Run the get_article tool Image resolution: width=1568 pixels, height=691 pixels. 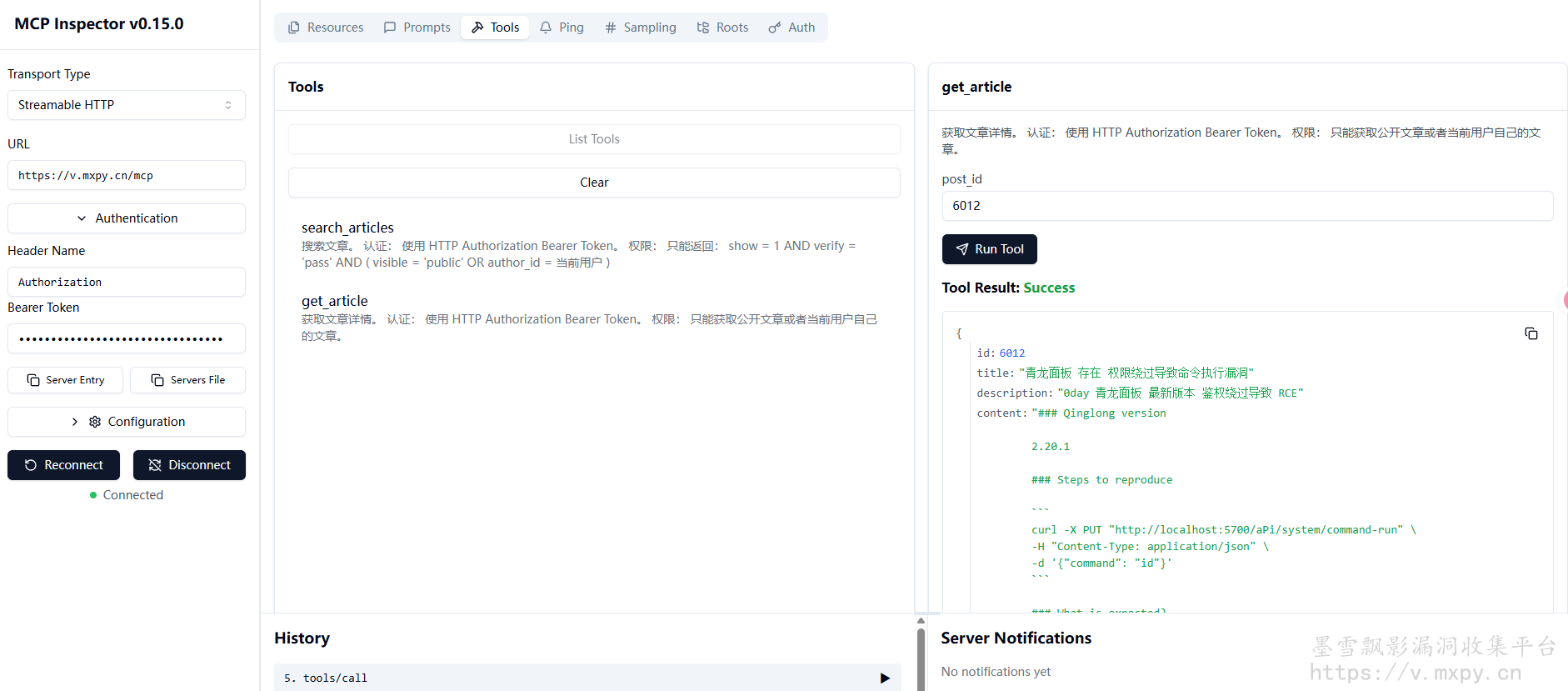tap(989, 249)
